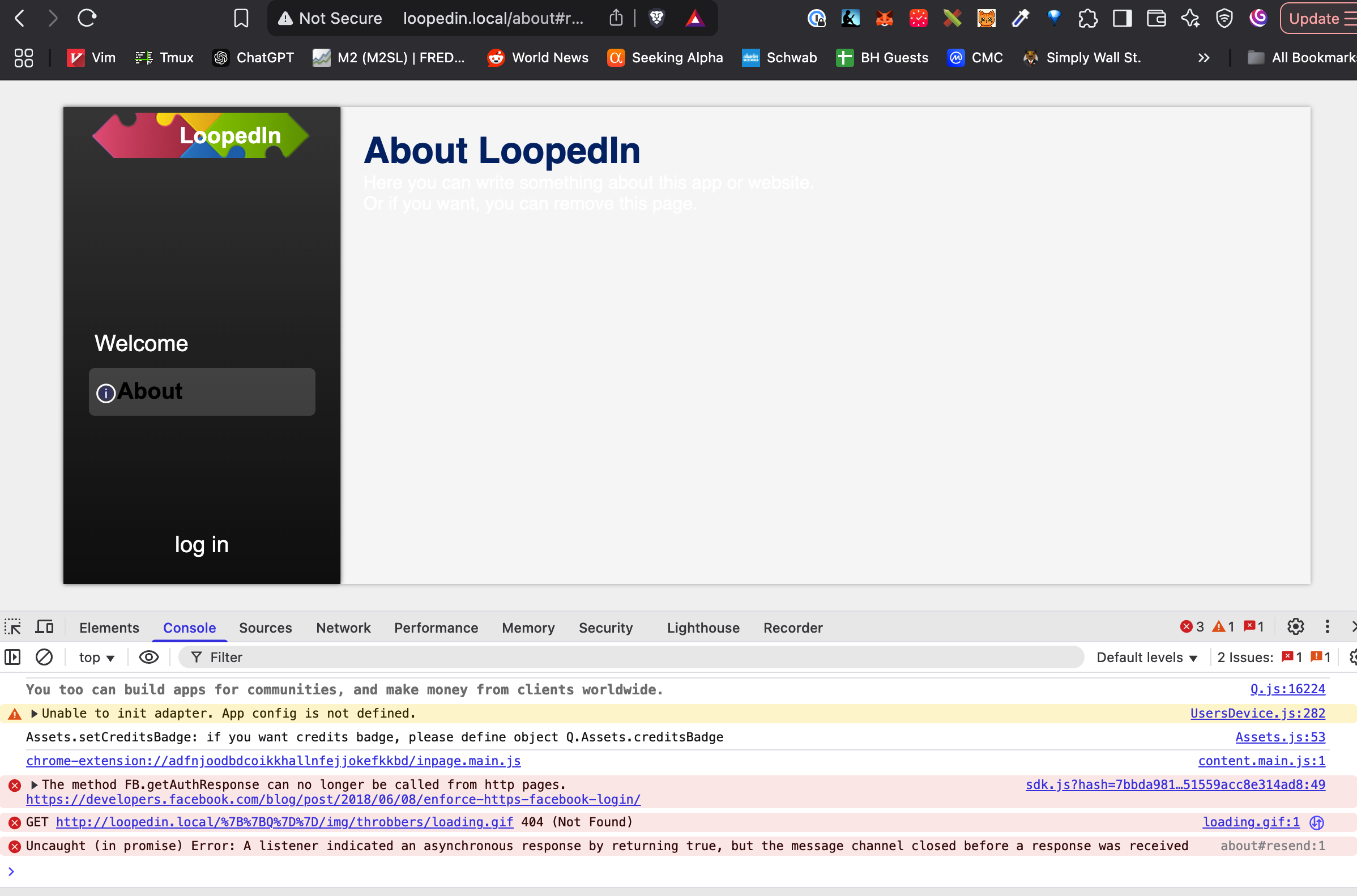Select Welcome in the sidebar
This screenshot has width=1357, height=896.
click(141, 343)
